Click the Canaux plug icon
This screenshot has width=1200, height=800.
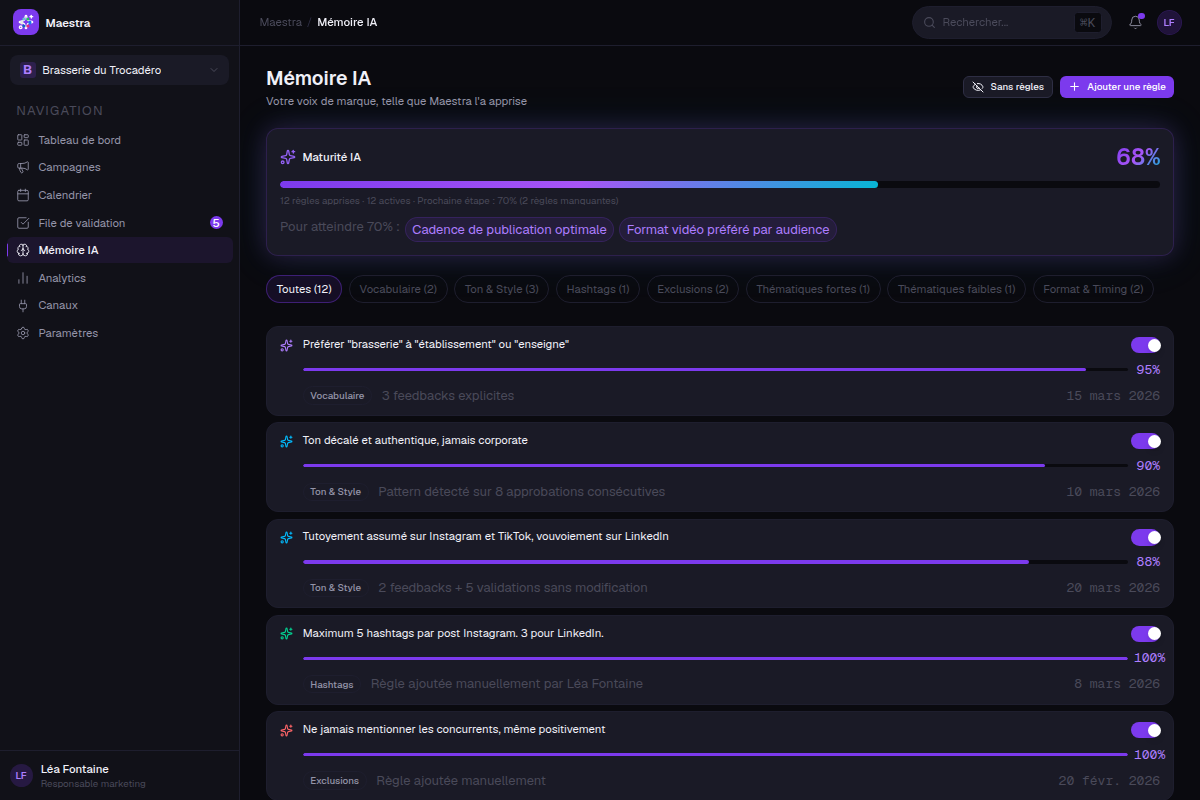pos(23,305)
